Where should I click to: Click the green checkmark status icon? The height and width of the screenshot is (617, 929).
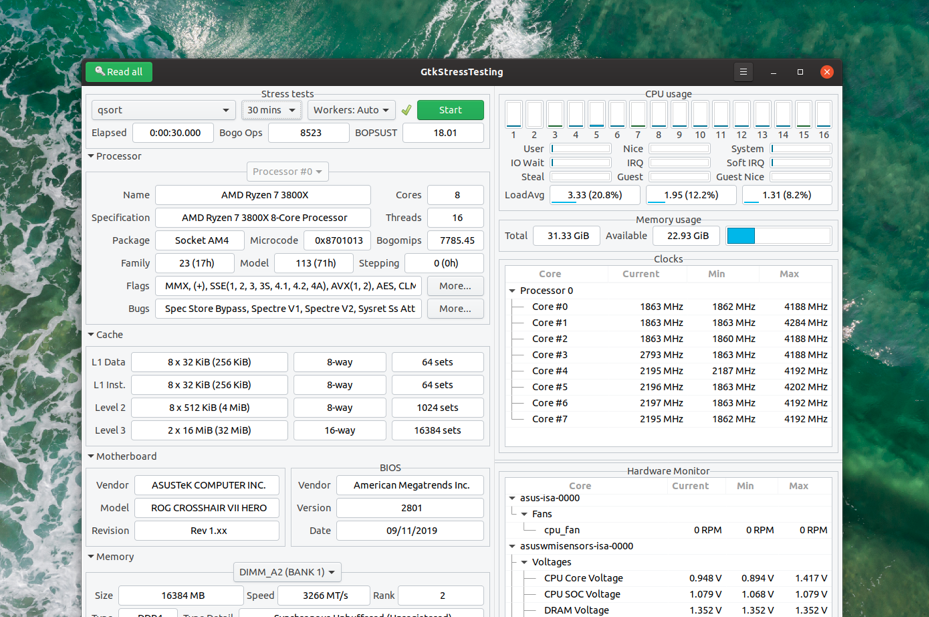[406, 110]
